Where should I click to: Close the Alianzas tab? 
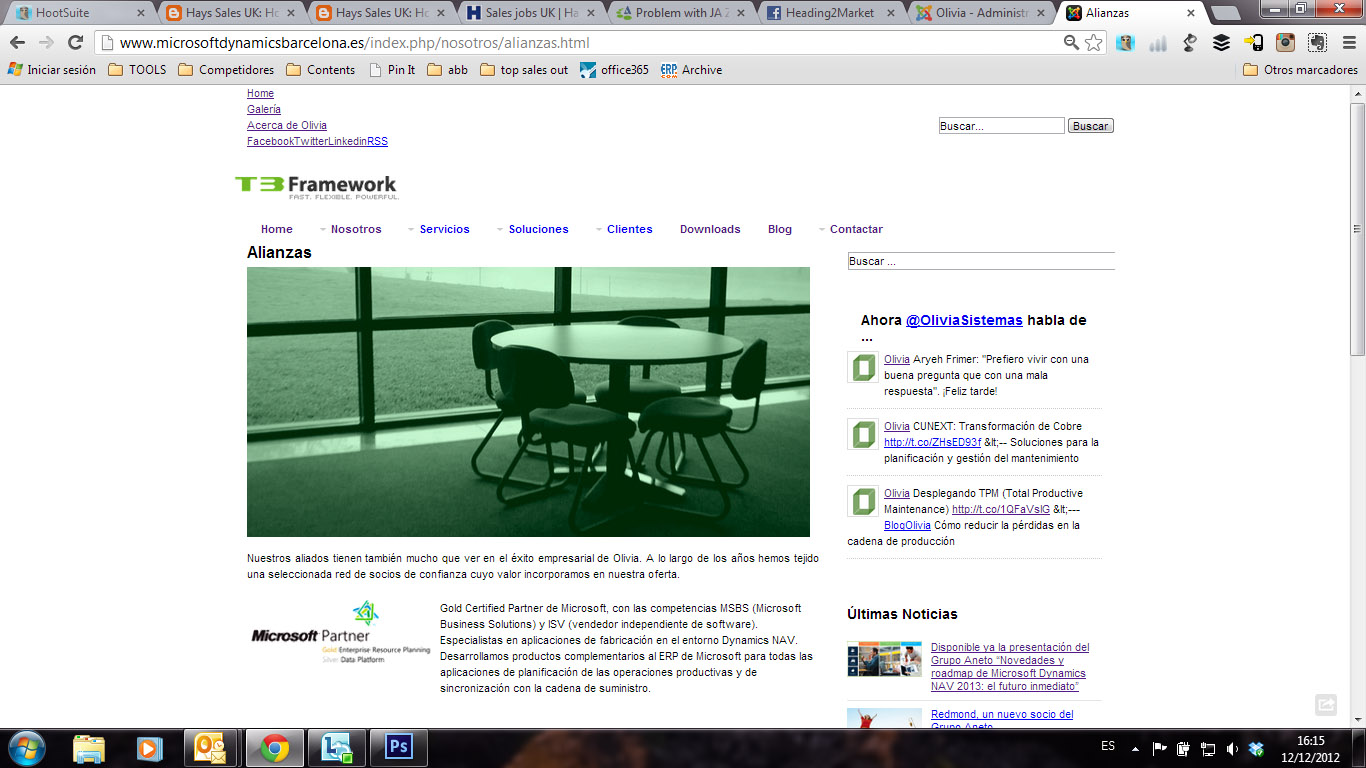click(1191, 14)
